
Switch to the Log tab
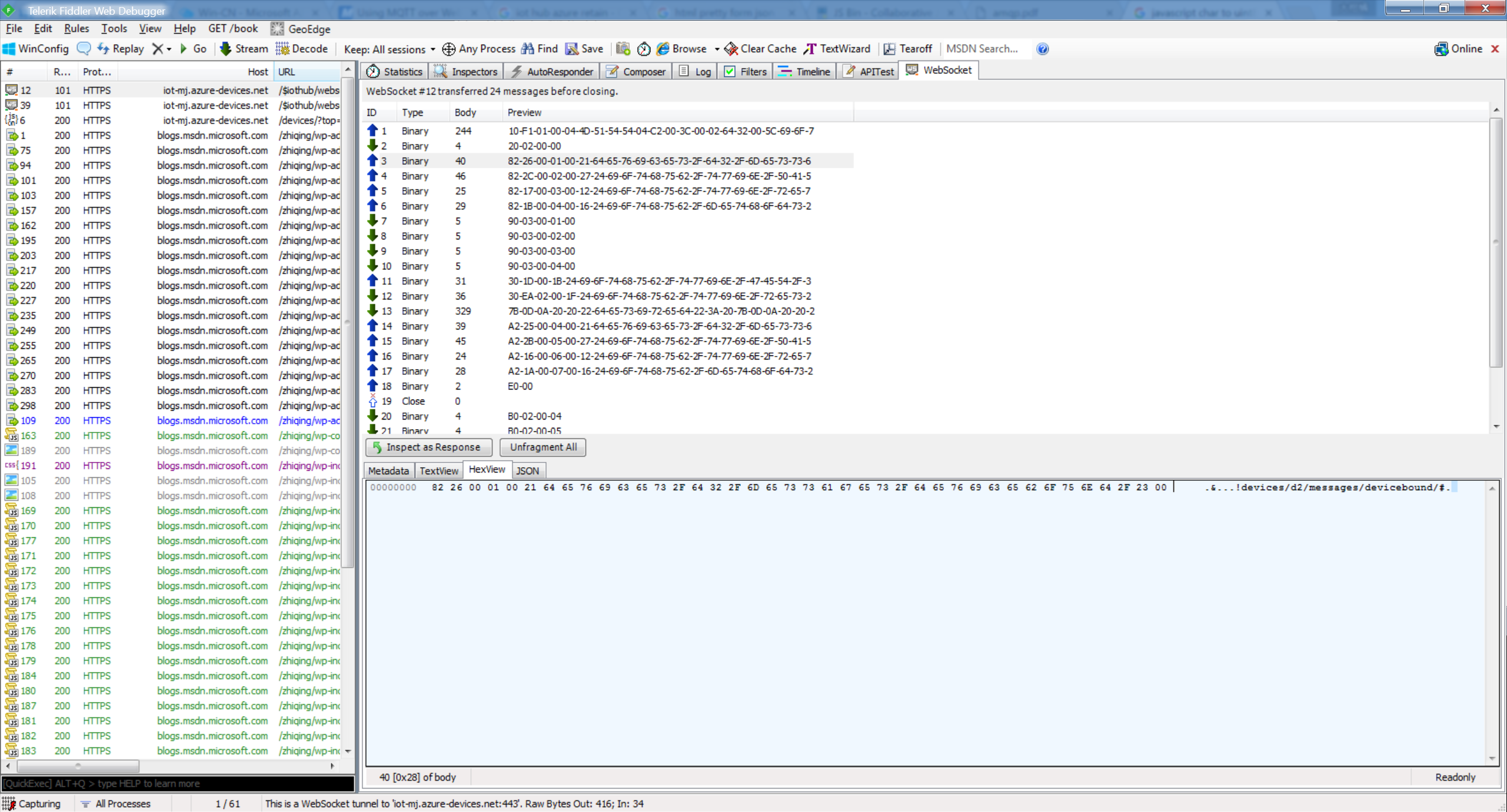695,71
